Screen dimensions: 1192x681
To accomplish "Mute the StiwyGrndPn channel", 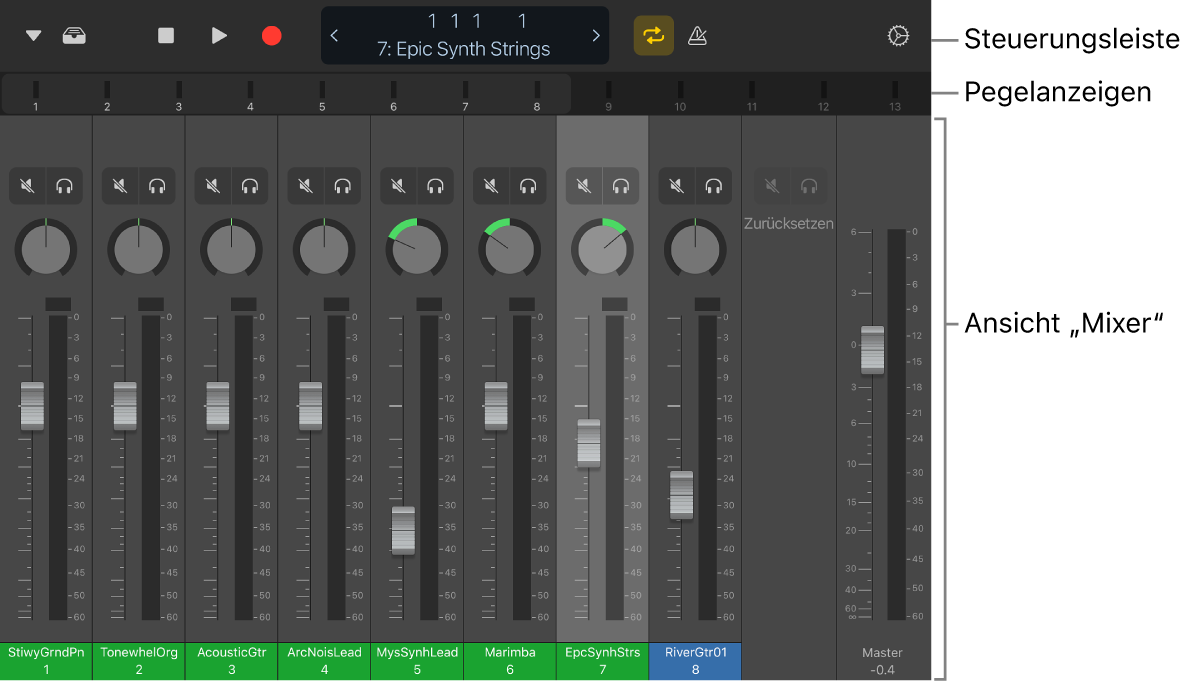I will 28,186.
